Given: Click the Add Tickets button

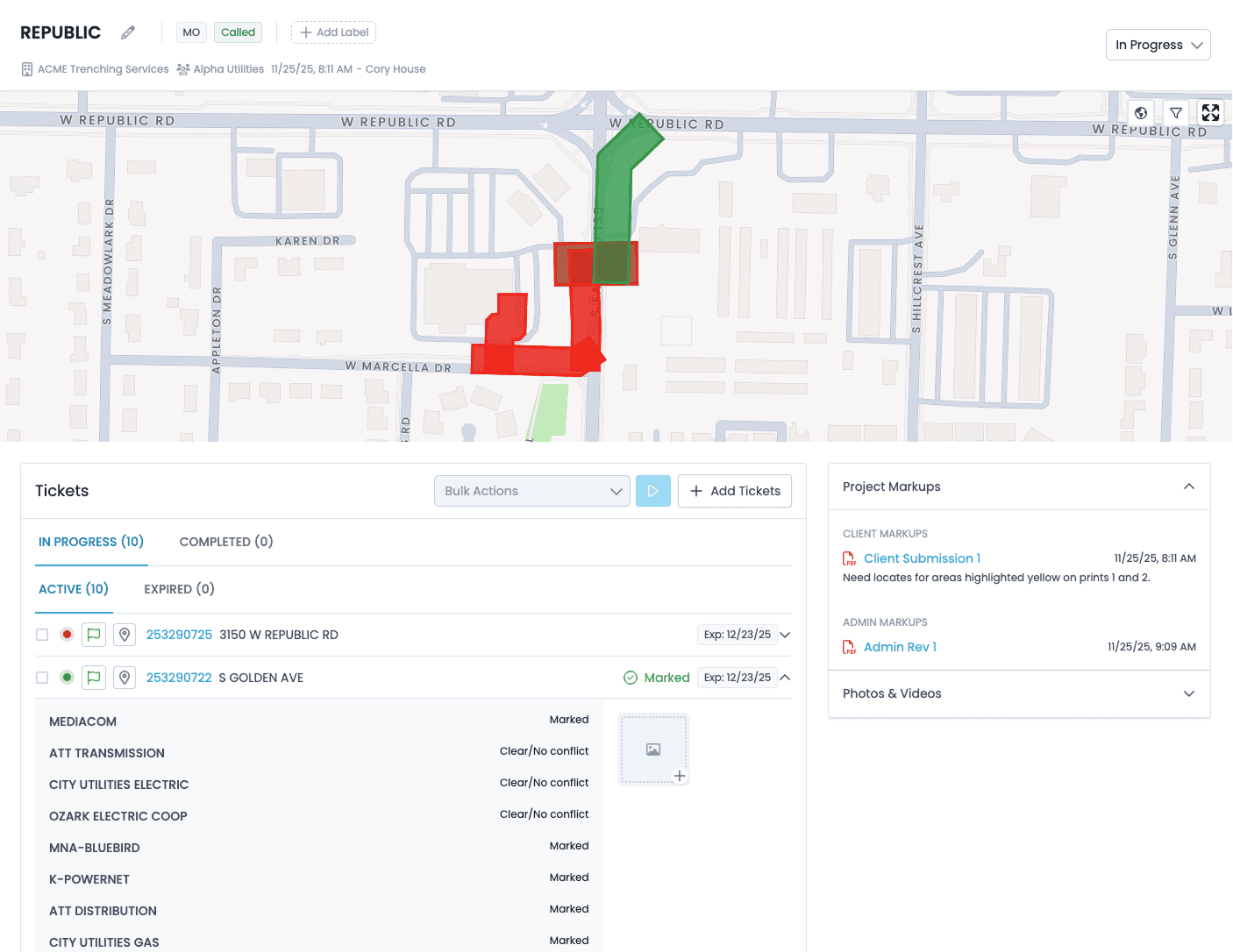Looking at the screenshot, I should [x=735, y=491].
